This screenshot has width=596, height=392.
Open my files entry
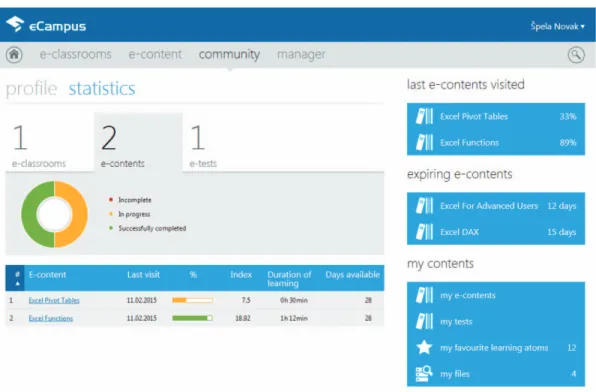496,374
